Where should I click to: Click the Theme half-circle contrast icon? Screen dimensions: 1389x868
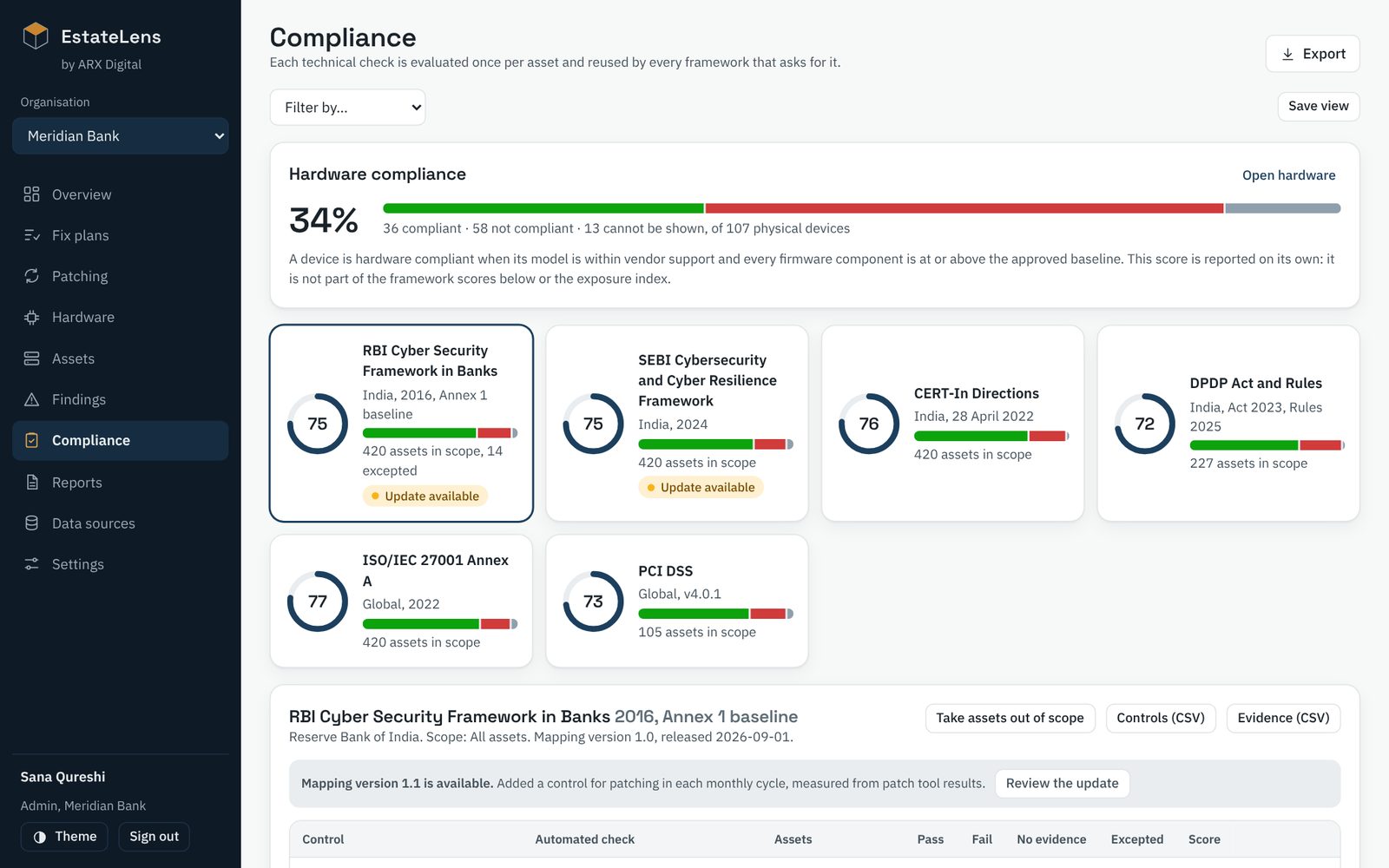(40, 837)
